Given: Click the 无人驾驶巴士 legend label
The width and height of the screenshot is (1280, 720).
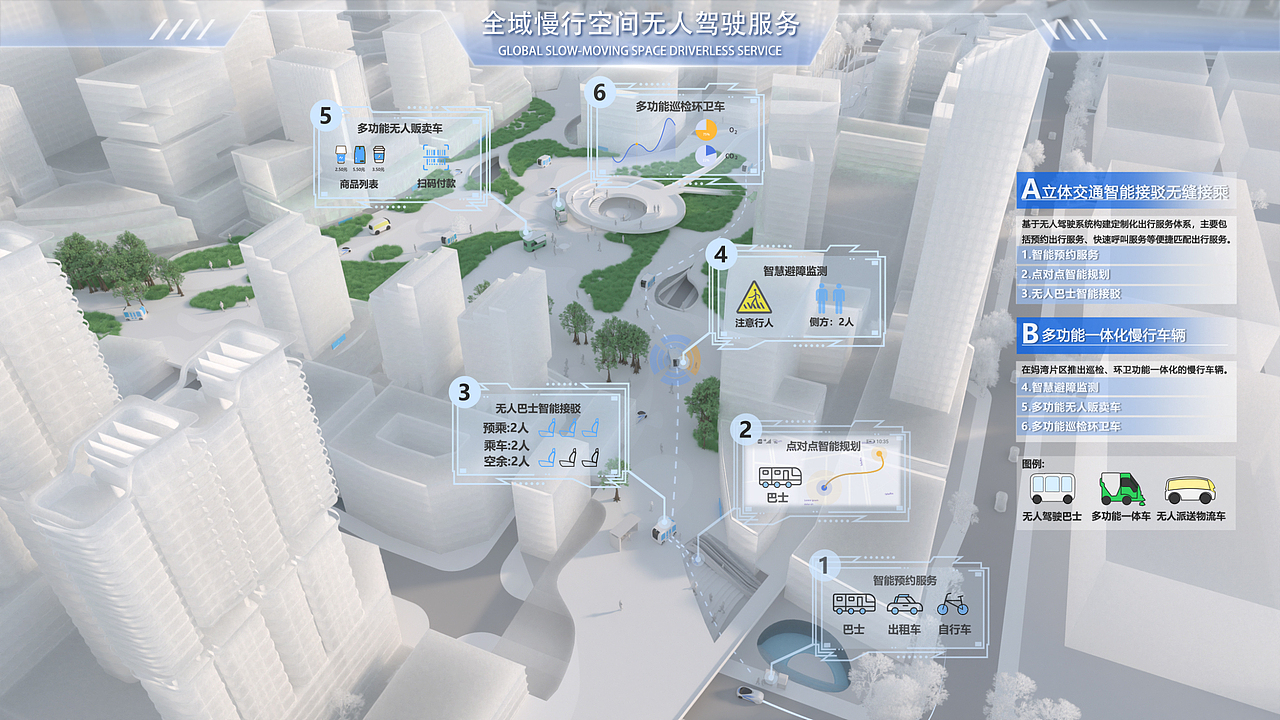Looking at the screenshot, I should tap(1051, 517).
